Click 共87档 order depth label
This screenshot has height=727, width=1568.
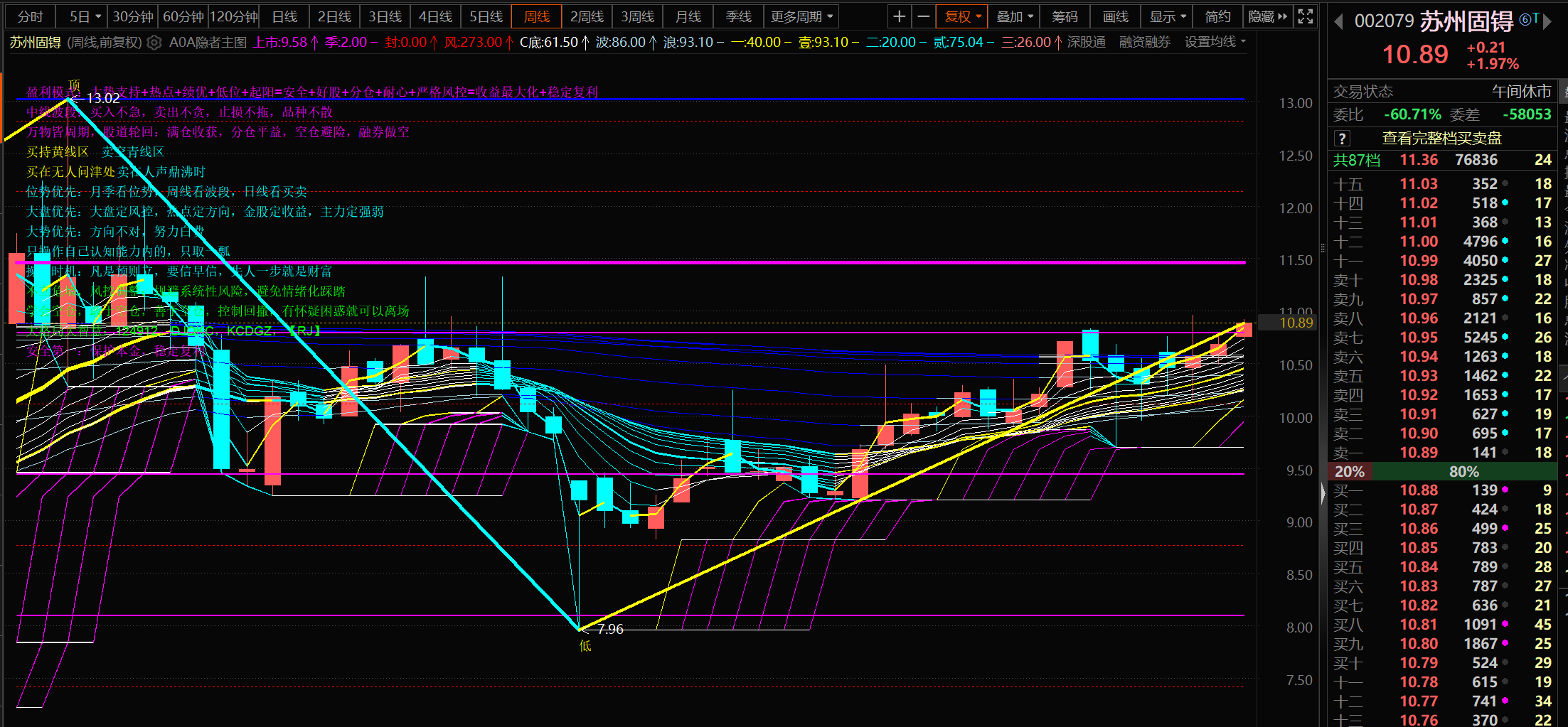click(x=1357, y=160)
